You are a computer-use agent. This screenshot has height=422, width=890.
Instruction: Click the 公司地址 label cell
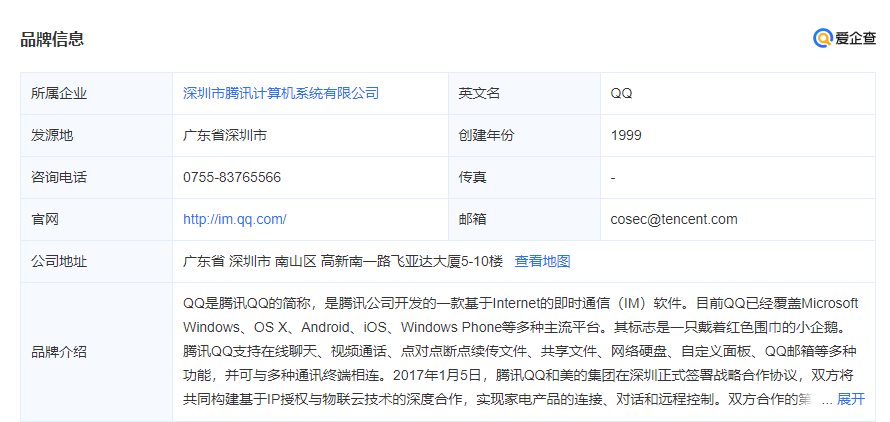pyautogui.click(x=96, y=261)
